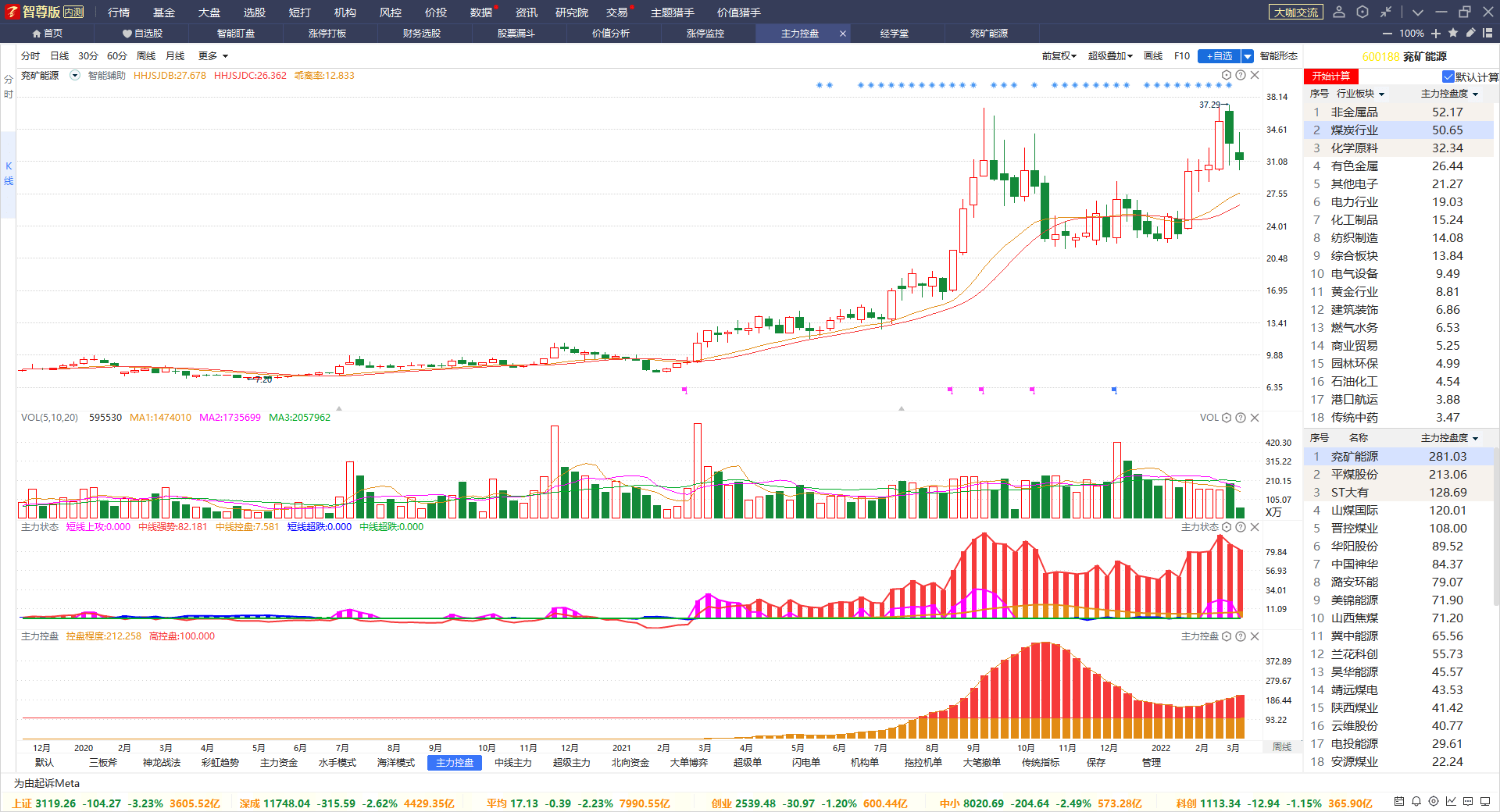The image size is (1500, 812).
Task: Open settings icon of the VOL panel
Action: click(x=1227, y=418)
